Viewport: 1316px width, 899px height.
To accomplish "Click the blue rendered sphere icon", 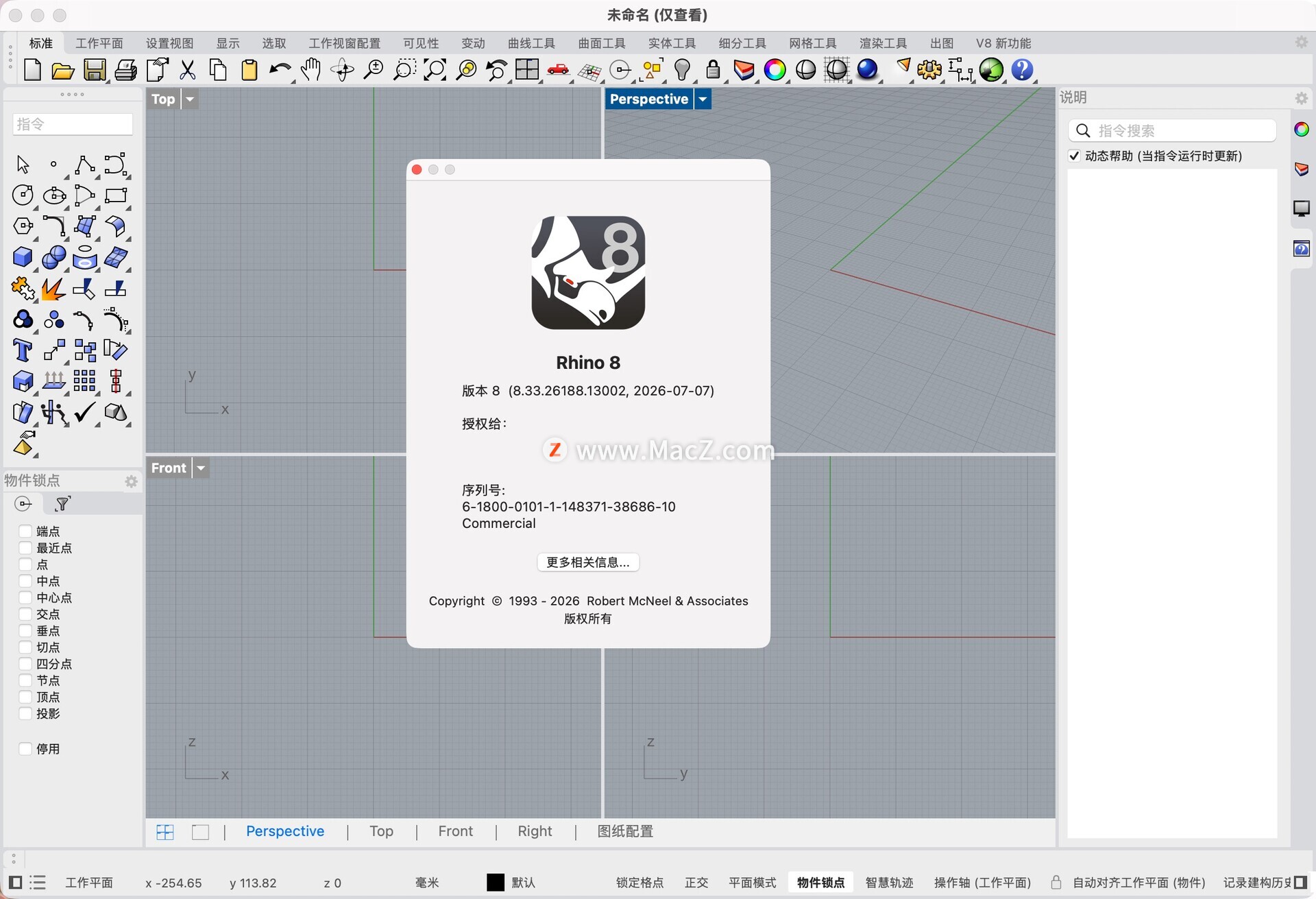I will point(868,70).
